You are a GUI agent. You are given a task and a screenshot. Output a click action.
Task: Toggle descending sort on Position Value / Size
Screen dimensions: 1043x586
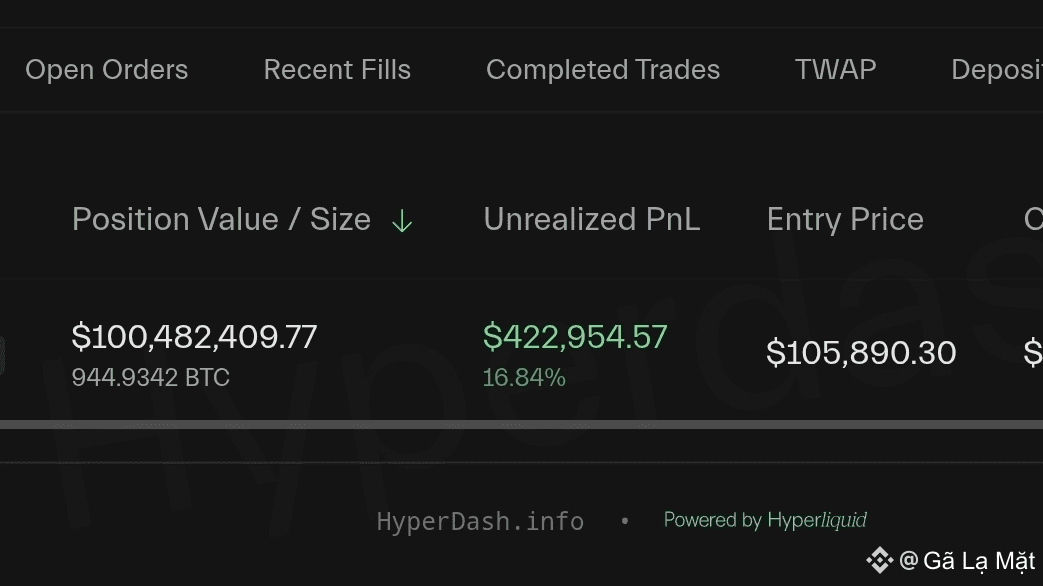pos(220,219)
